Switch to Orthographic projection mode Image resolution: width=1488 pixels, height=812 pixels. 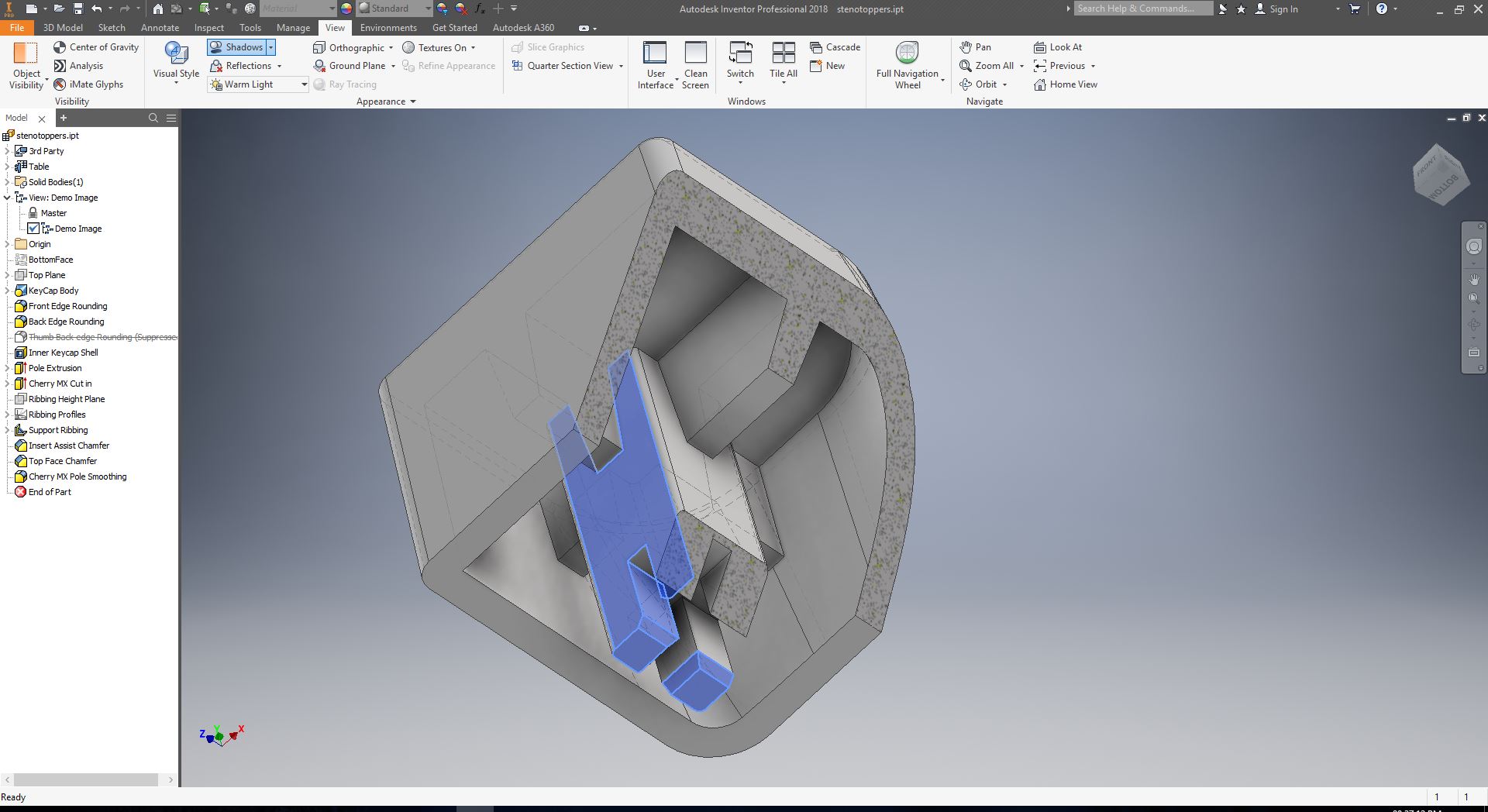coord(349,47)
